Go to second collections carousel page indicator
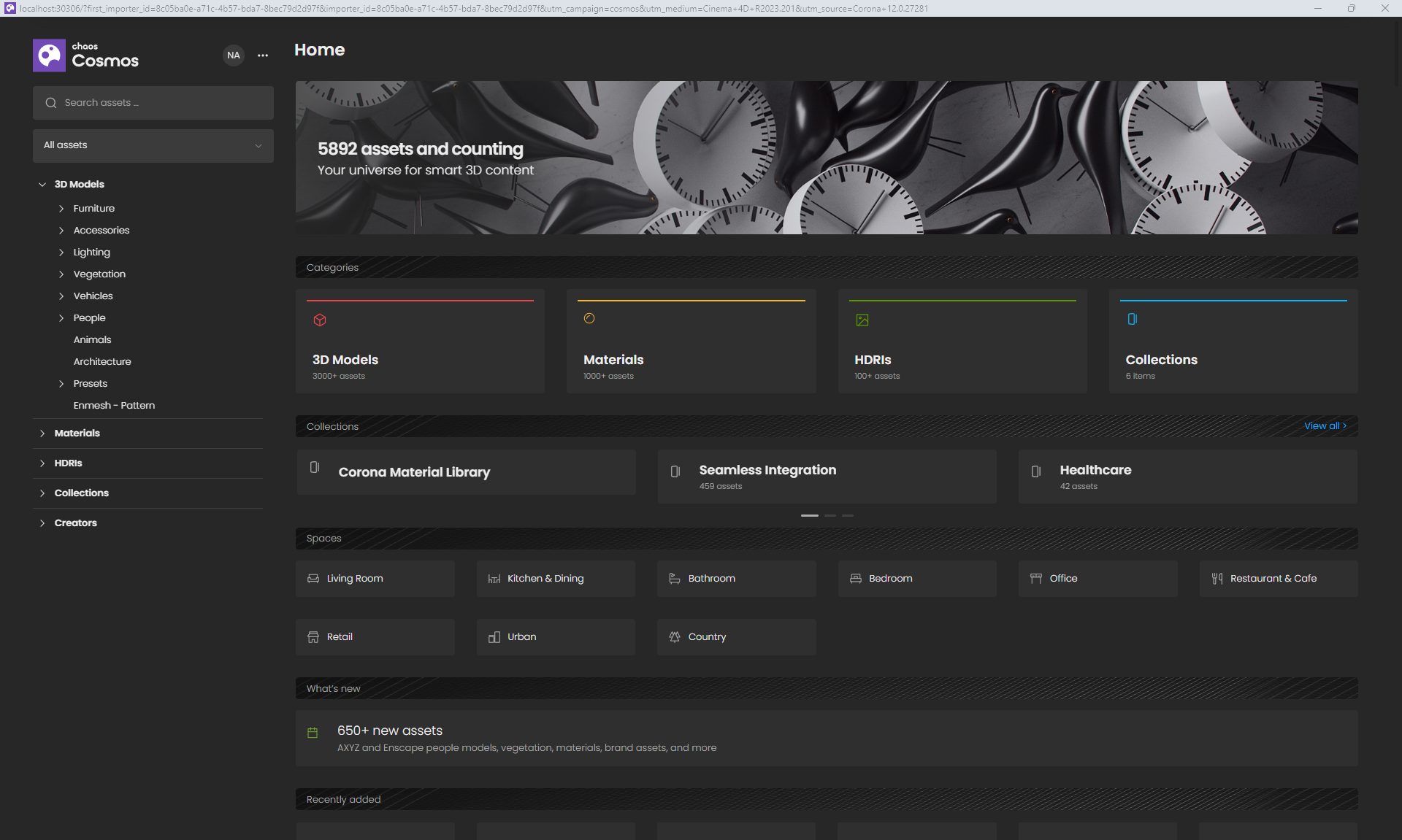 (830, 515)
